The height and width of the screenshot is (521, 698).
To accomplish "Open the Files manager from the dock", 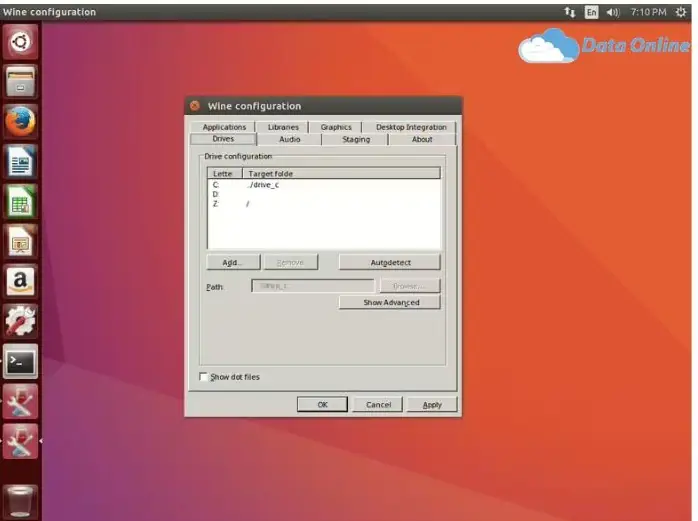I will 20,81.
